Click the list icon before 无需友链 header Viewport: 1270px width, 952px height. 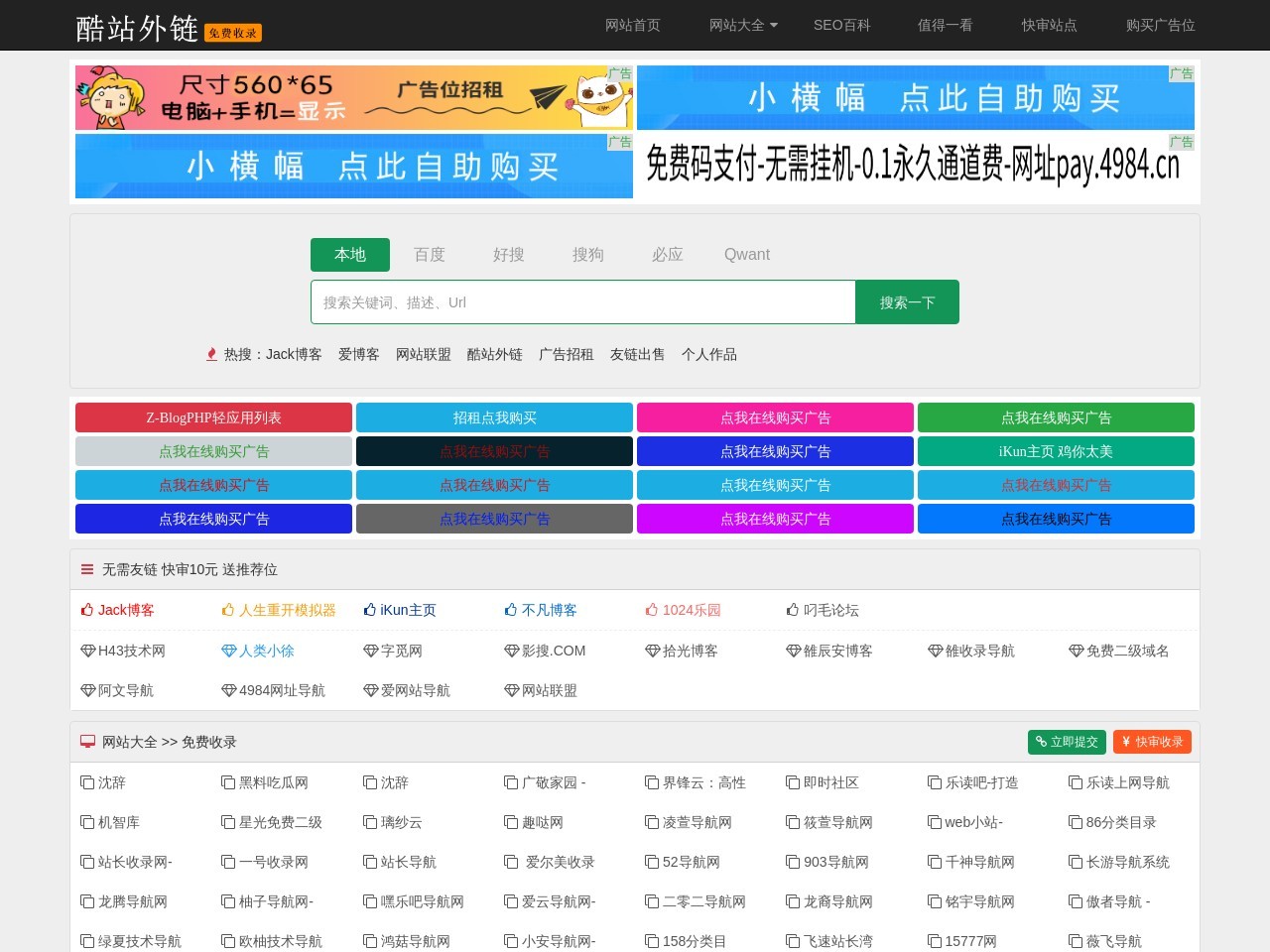point(87,569)
